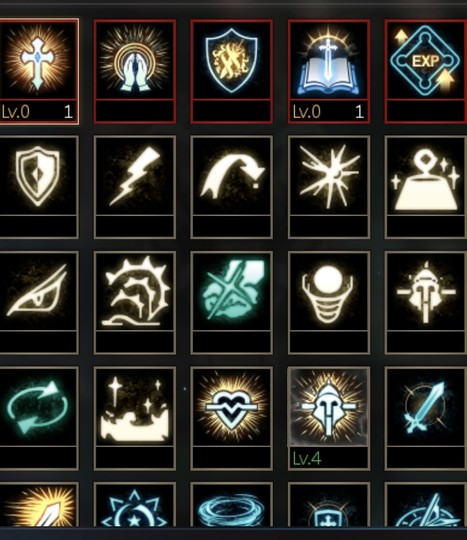This screenshot has width=467, height=540.
Task: Click the lightning bolt skill icon
Action: tap(135, 176)
